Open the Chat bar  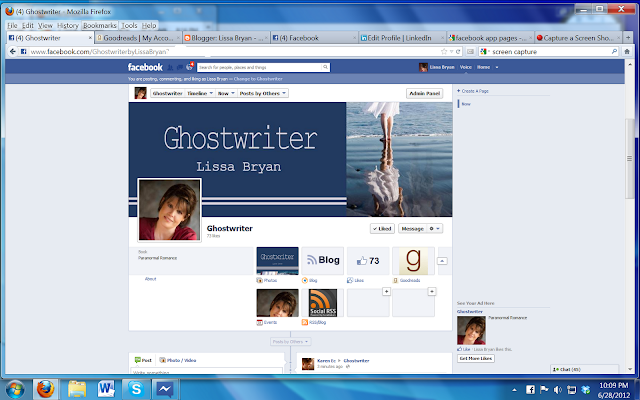click(584, 369)
